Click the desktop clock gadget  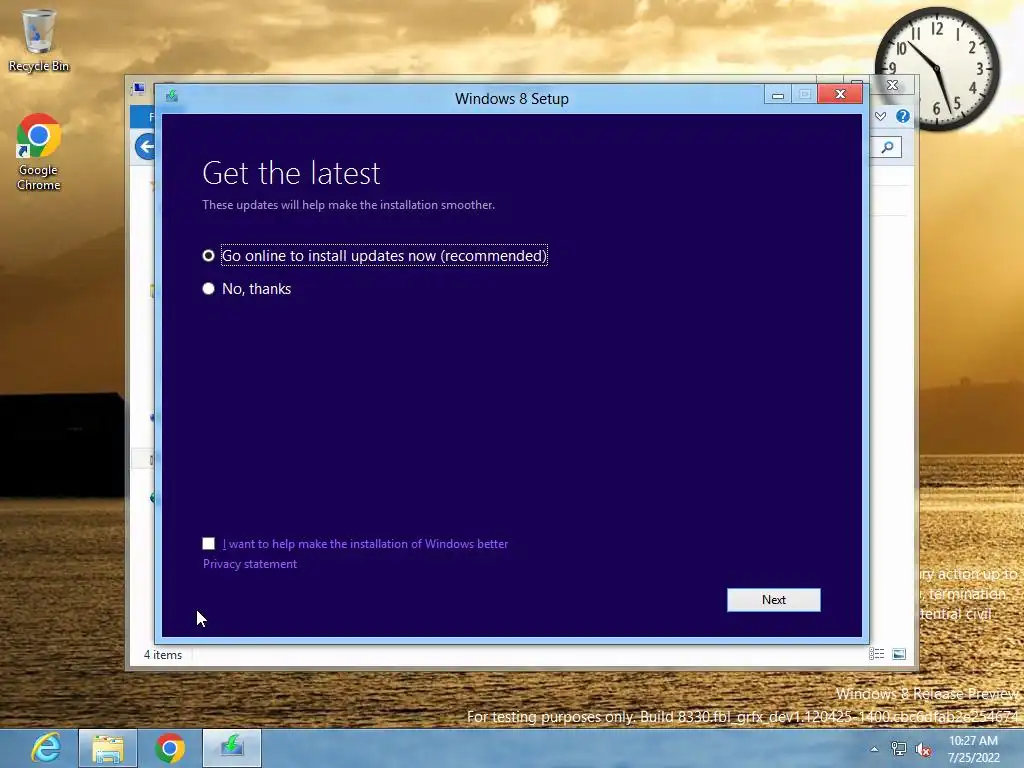(x=937, y=69)
